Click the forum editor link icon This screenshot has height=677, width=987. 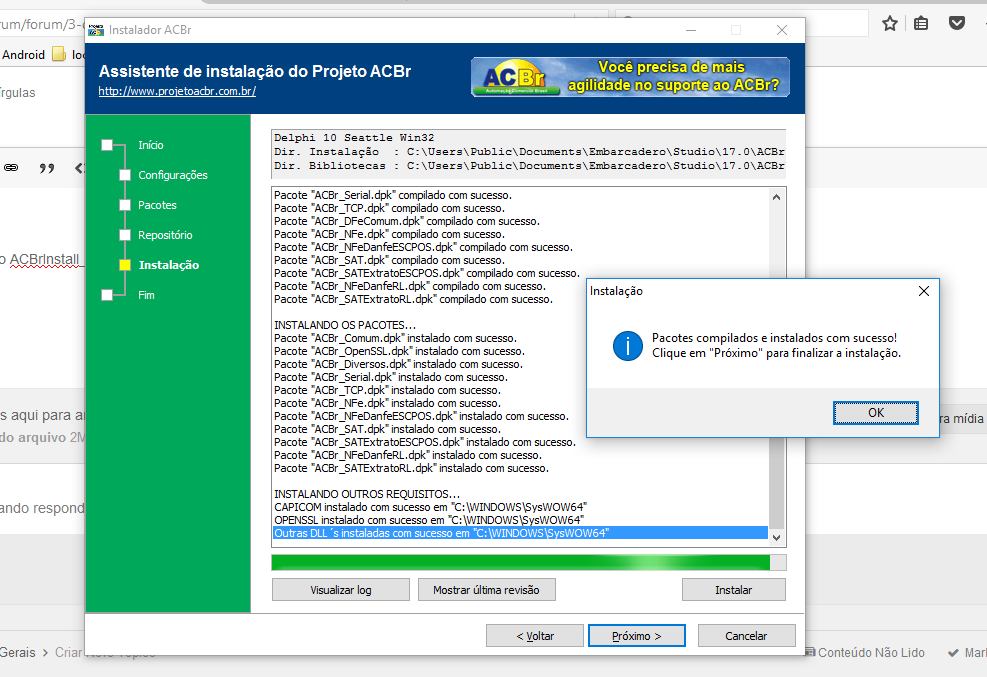[11, 167]
